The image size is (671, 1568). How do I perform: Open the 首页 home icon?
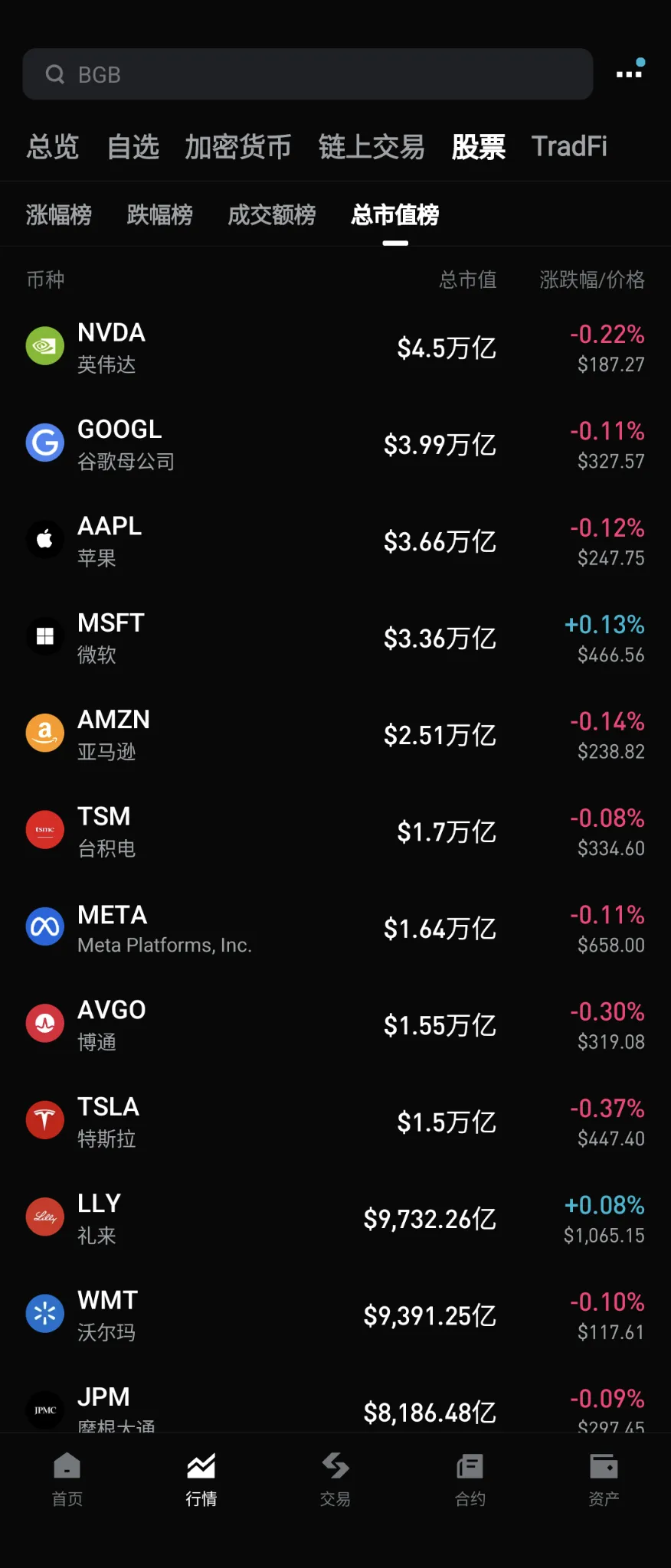pyautogui.click(x=67, y=1466)
